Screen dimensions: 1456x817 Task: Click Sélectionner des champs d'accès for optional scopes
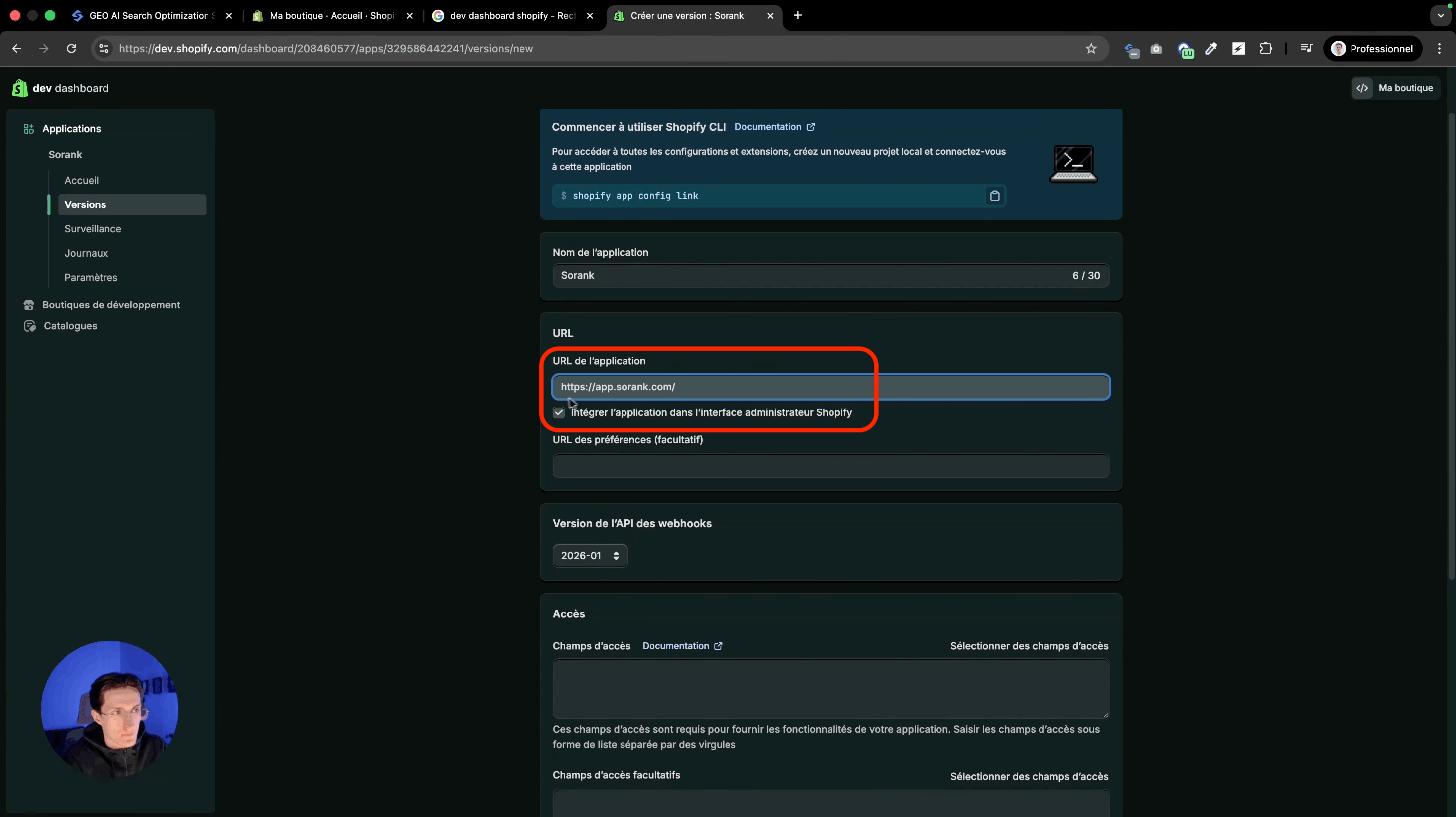tap(1029, 776)
